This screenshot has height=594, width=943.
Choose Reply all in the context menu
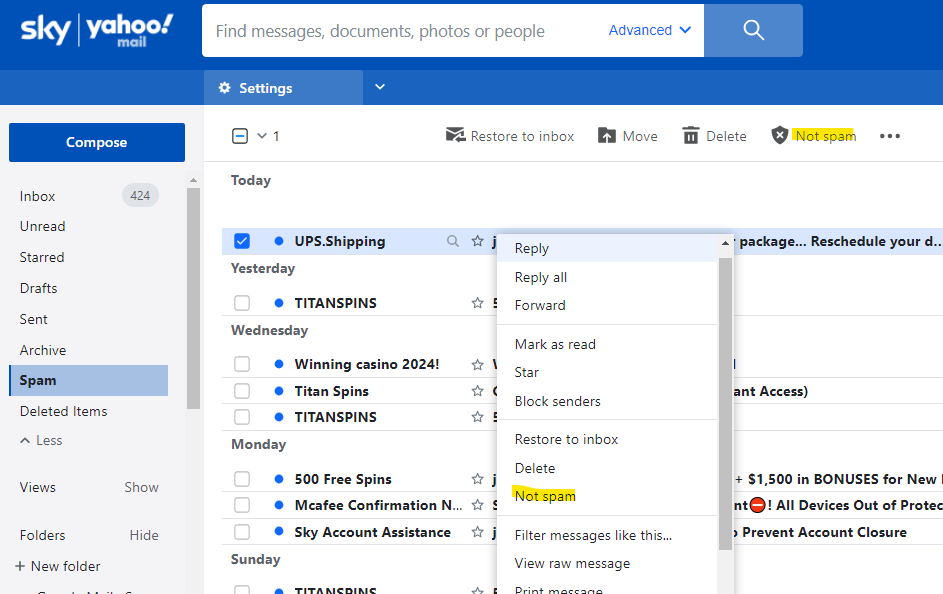tap(607, 277)
